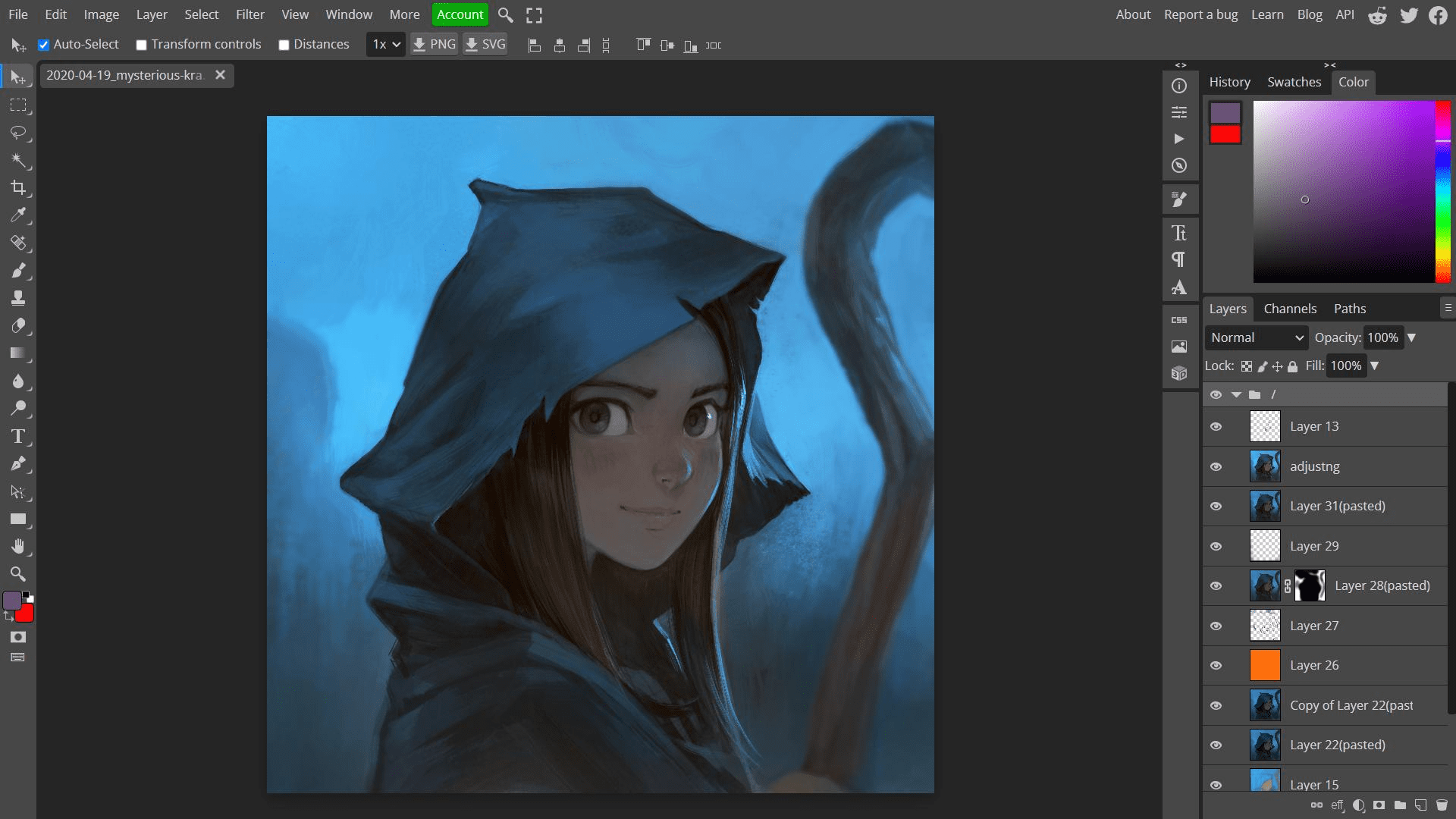
Task: Expand the Fill percentage dropdown
Action: pos(1375,365)
